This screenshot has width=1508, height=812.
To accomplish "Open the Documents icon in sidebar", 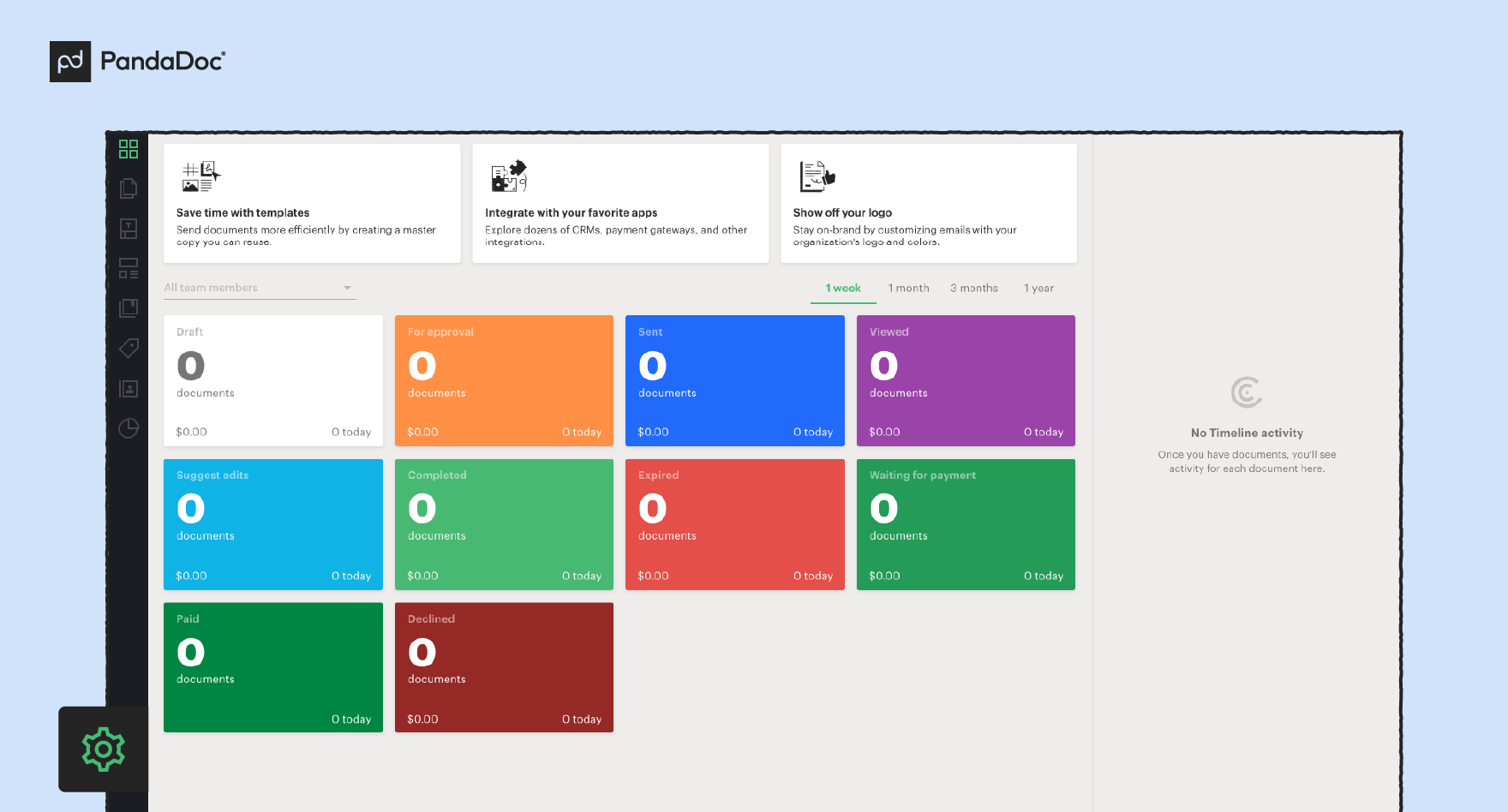I will click(129, 188).
